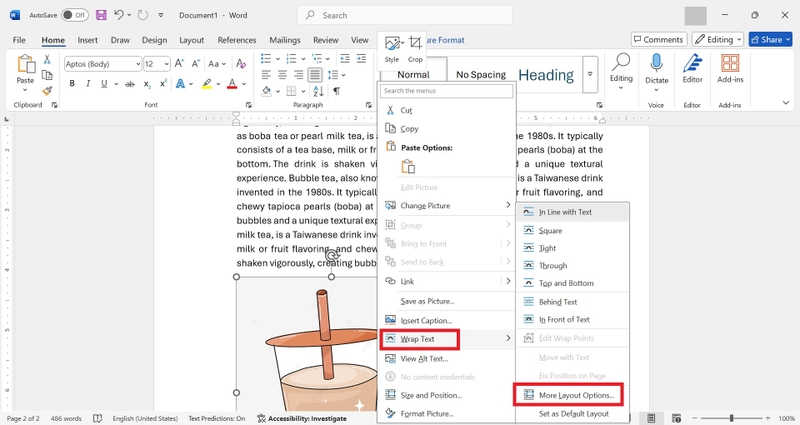Open the font name dropdown
The height and width of the screenshot is (425, 800).
click(x=138, y=64)
